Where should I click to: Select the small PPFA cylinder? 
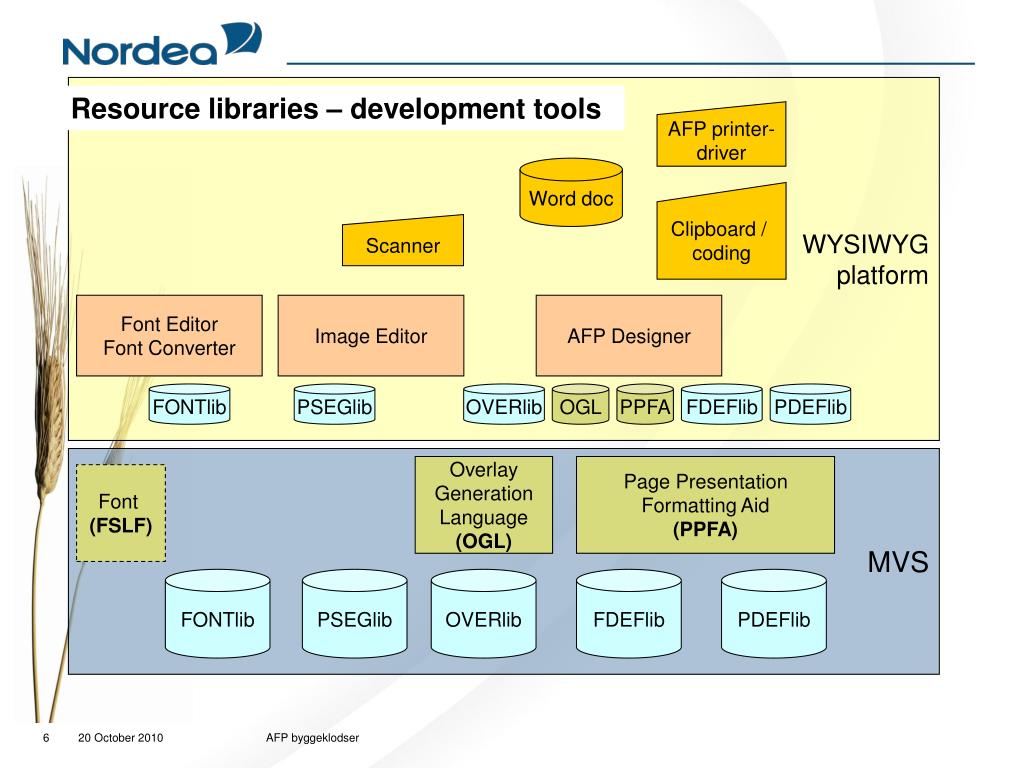[x=645, y=404]
